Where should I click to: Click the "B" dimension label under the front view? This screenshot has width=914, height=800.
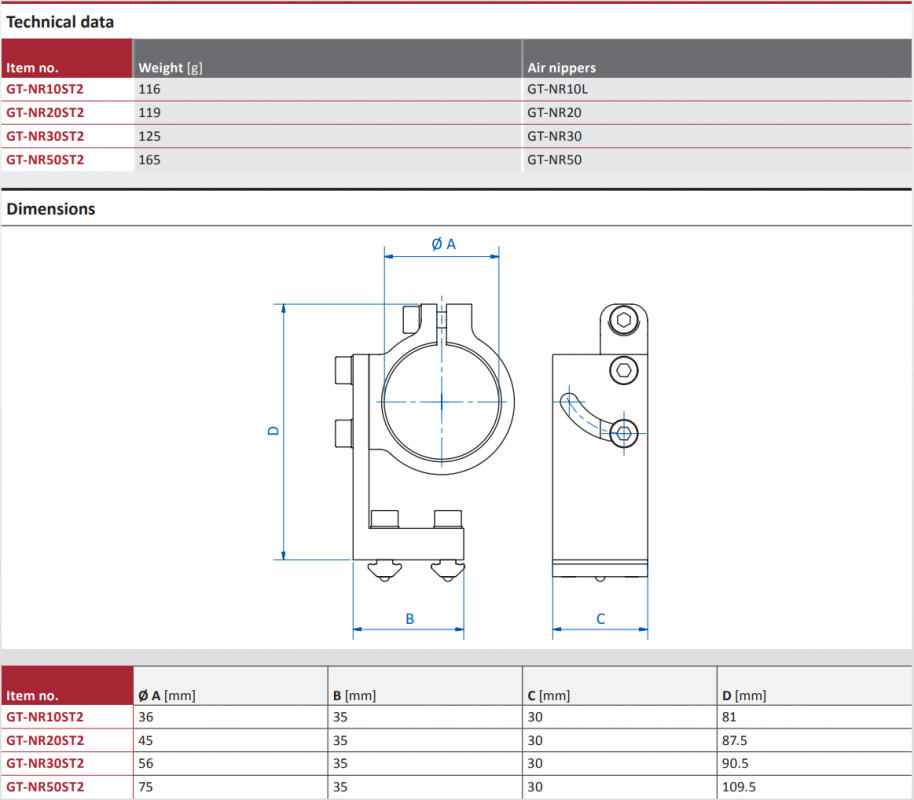pyautogui.click(x=410, y=619)
